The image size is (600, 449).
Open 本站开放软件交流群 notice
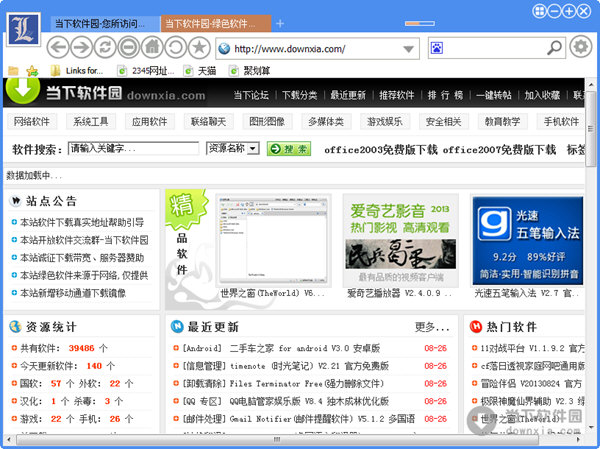84,240
